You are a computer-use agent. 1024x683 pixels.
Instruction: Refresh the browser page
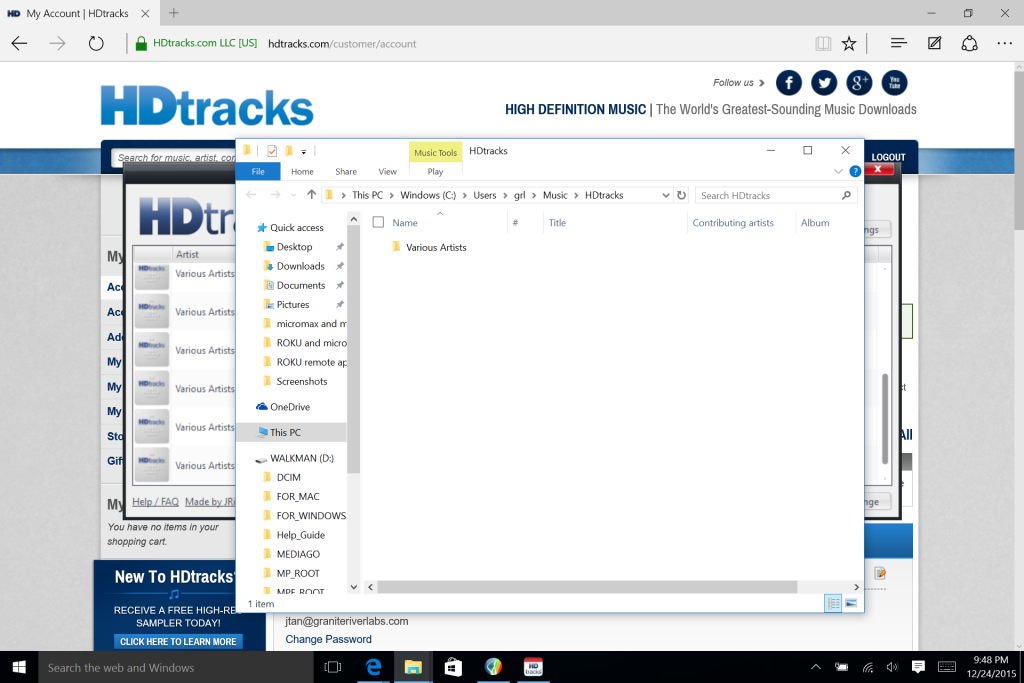[96, 44]
